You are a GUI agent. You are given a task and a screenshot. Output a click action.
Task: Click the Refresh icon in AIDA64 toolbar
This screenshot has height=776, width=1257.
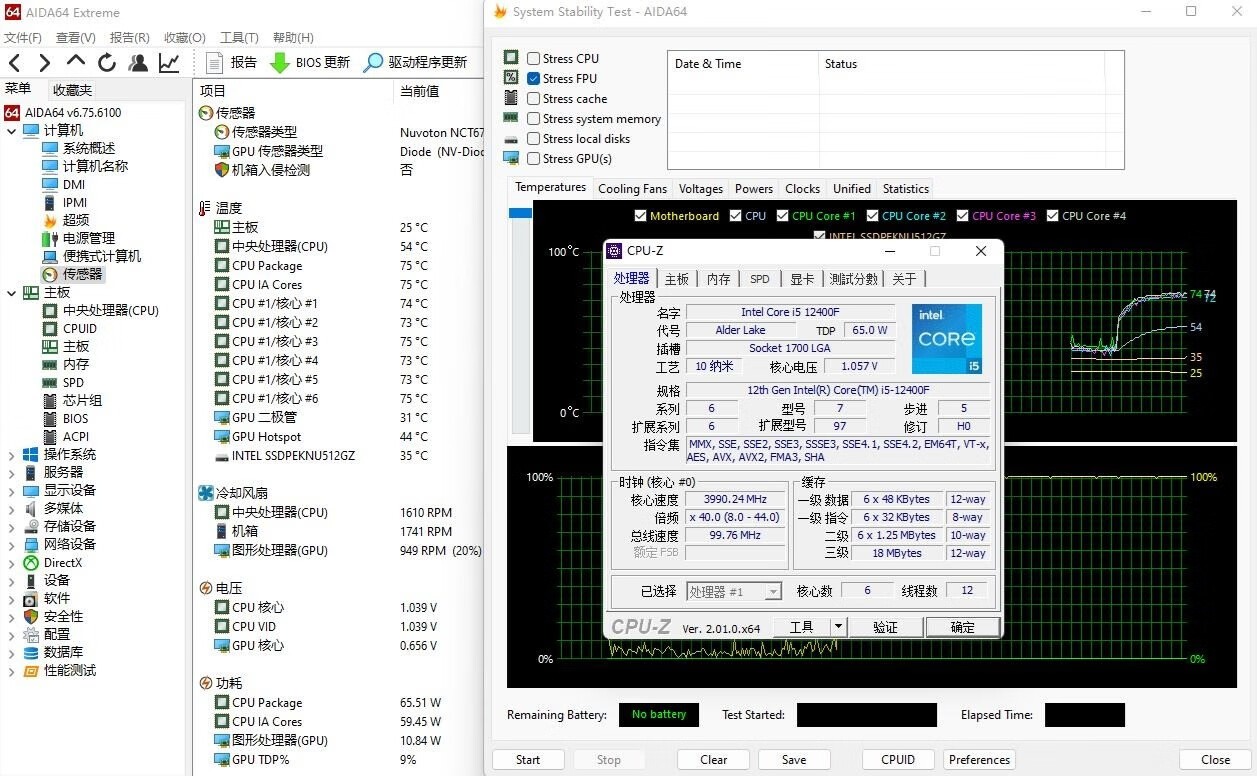tap(107, 63)
